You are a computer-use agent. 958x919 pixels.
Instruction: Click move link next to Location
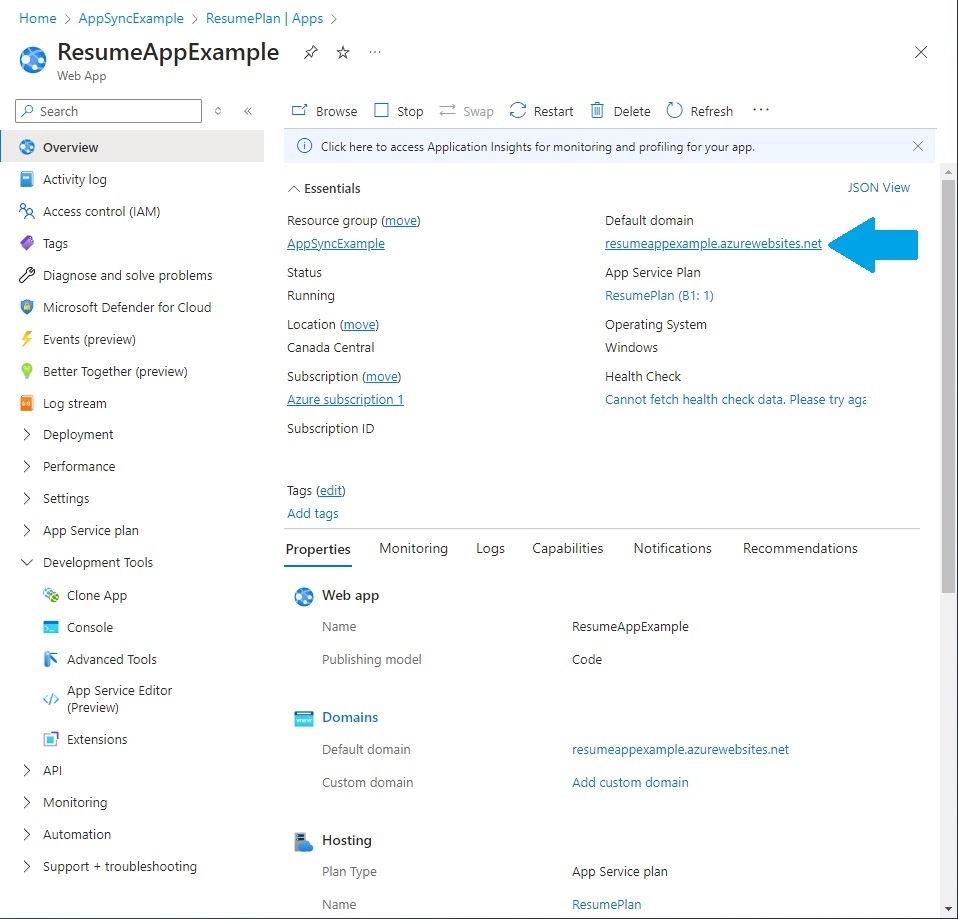pos(359,324)
